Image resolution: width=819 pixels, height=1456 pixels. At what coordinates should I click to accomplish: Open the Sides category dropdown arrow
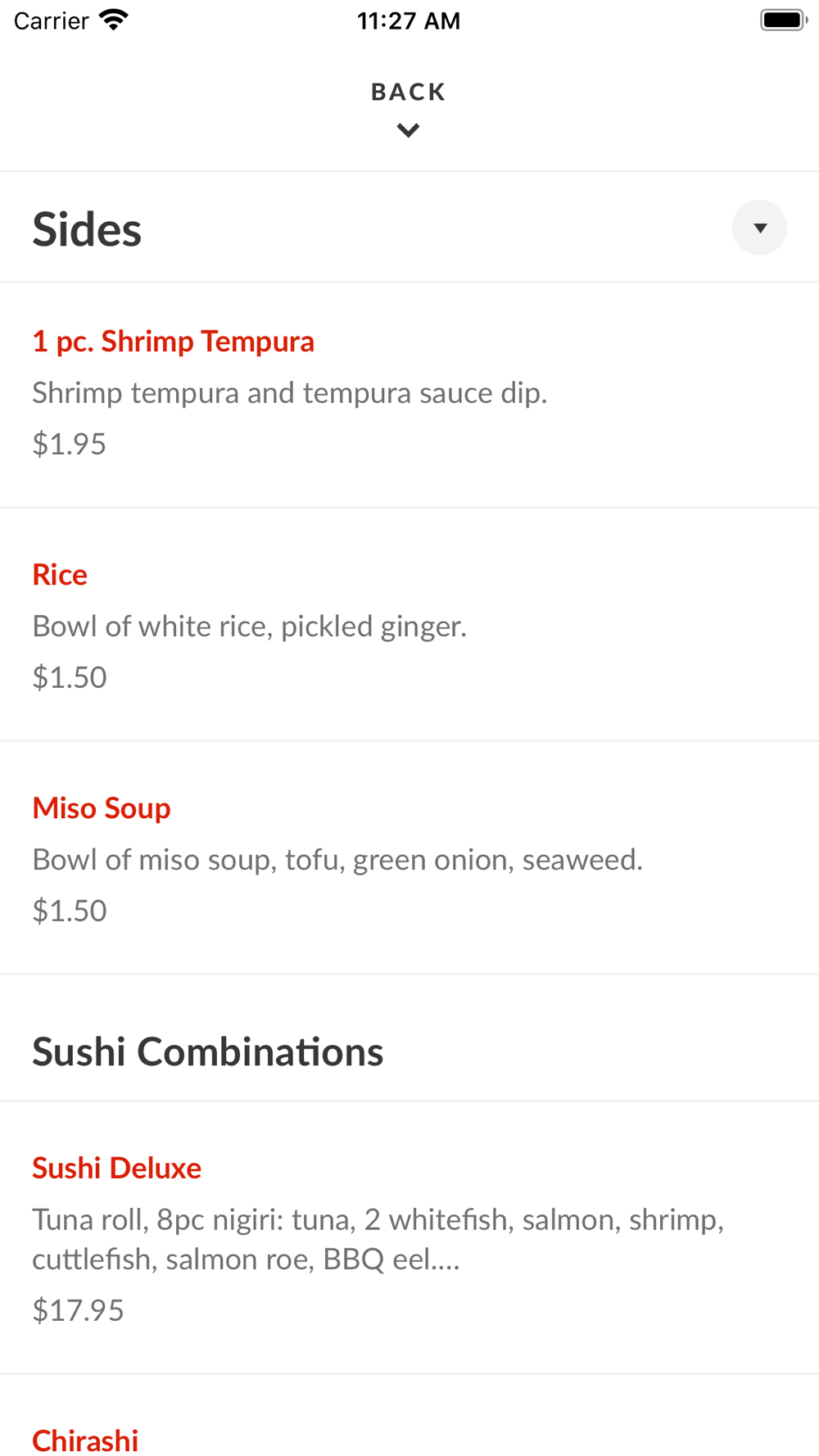(x=759, y=228)
